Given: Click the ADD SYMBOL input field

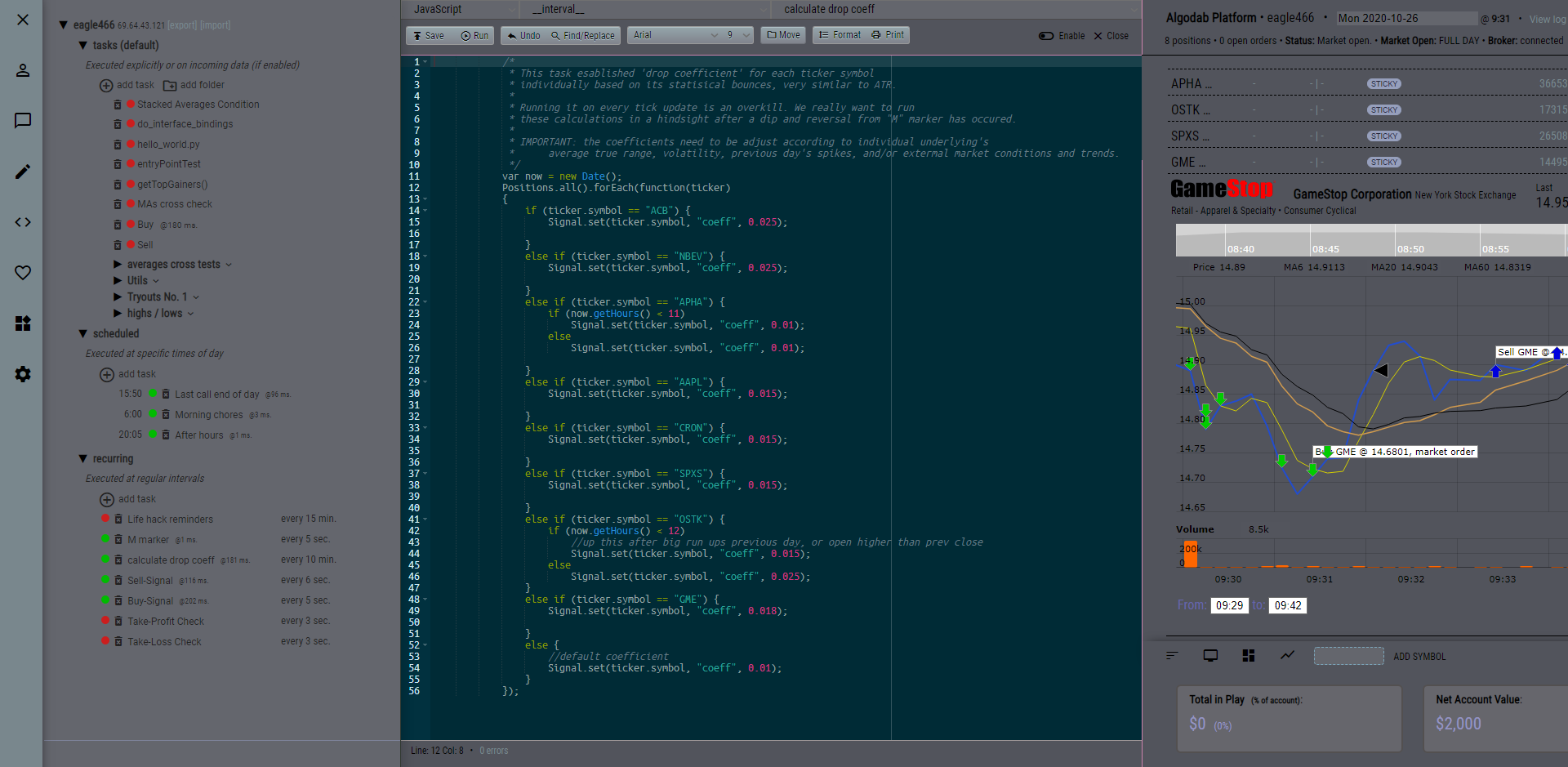Looking at the screenshot, I should [x=1348, y=656].
